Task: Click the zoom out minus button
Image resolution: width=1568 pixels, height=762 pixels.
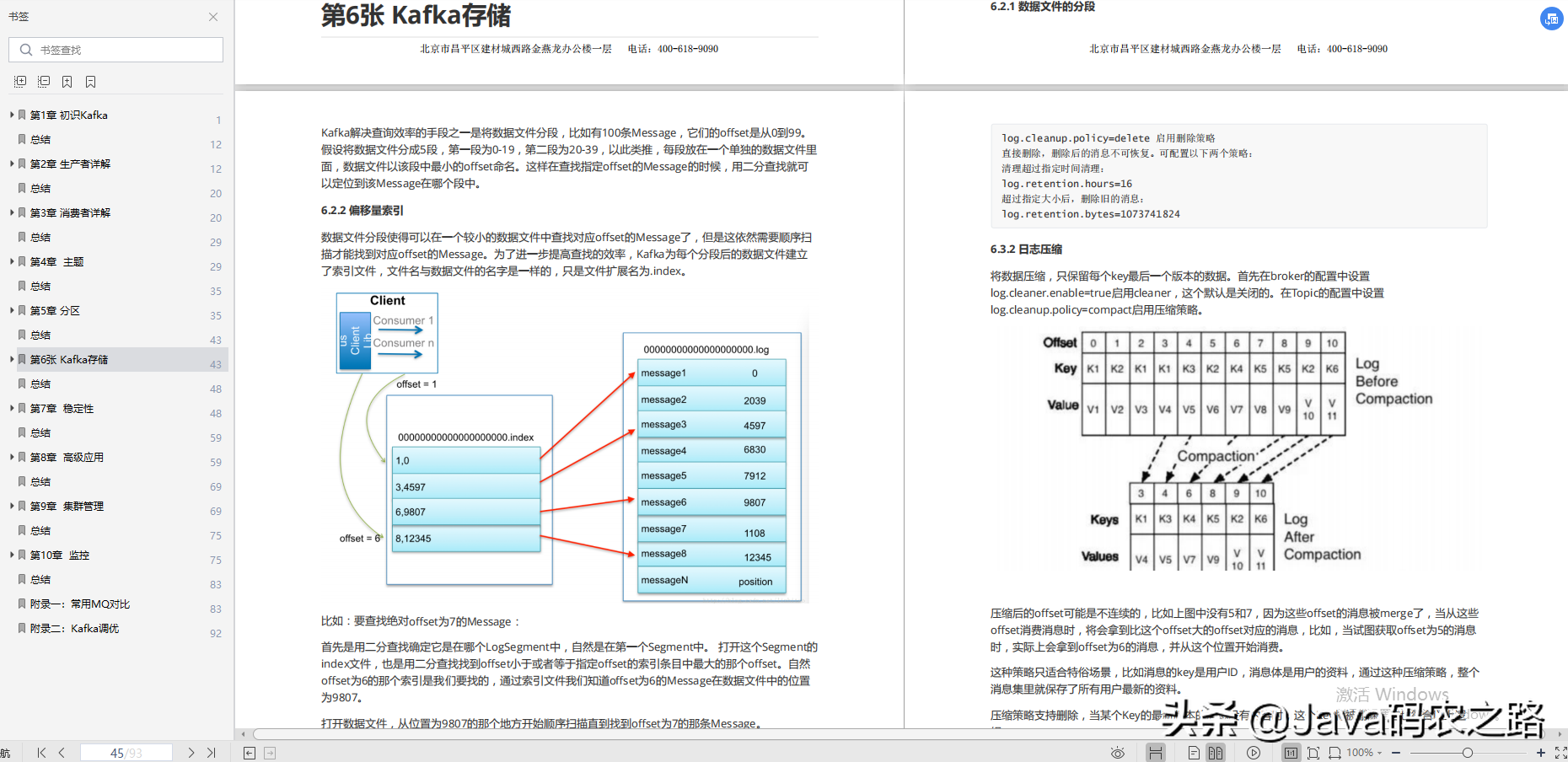Action: [1396, 753]
